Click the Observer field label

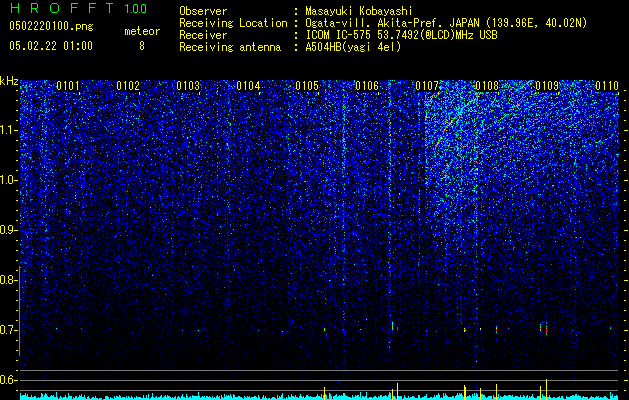[x=203, y=12]
